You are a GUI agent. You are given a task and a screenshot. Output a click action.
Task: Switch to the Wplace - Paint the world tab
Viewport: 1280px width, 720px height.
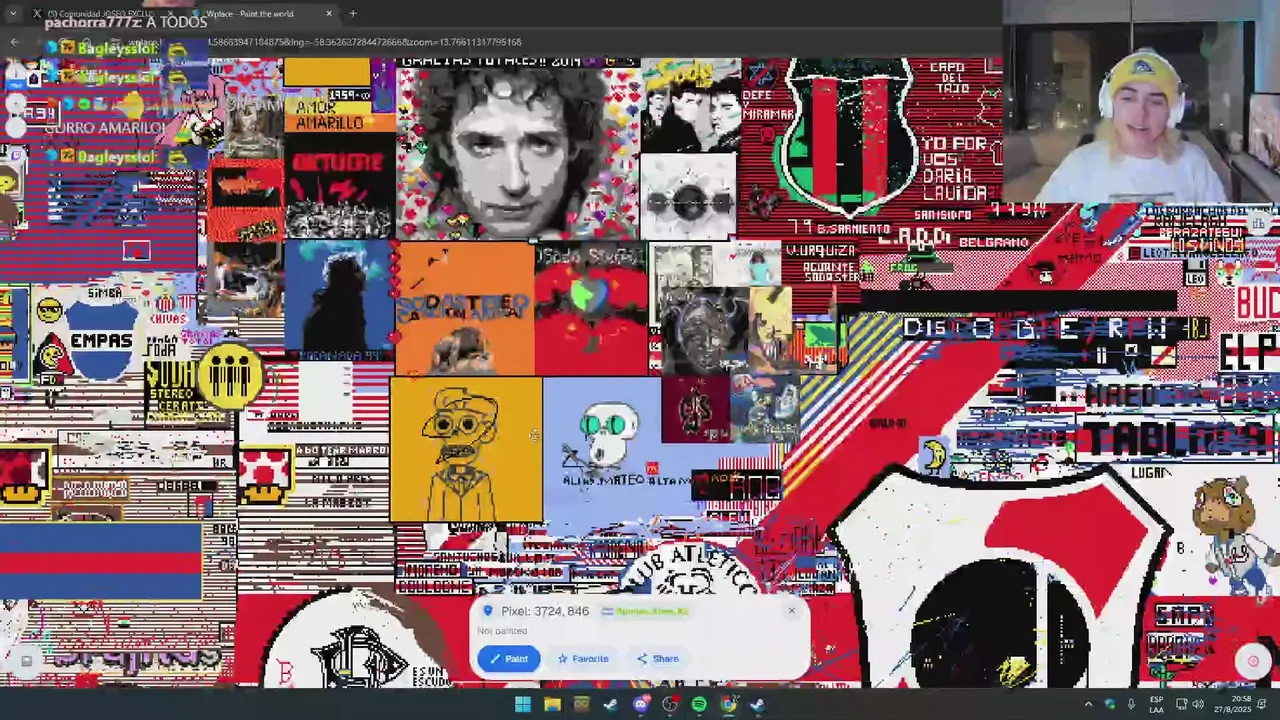pos(250,14)
